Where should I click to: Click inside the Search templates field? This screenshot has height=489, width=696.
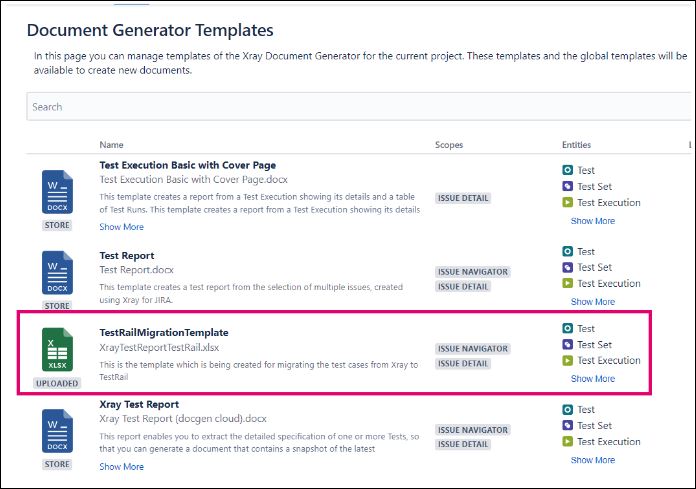[x=350, y=107]
